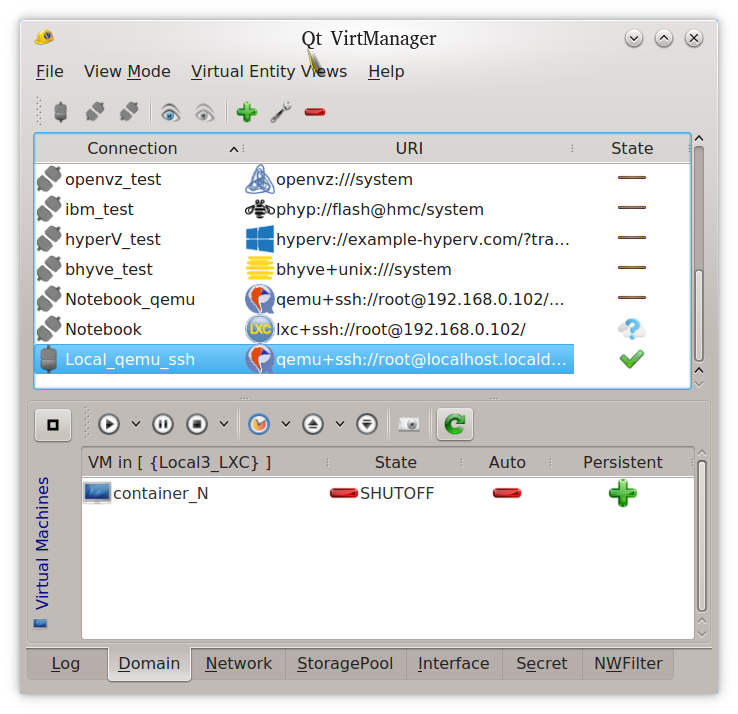Take snapshot with the camera icon
The height and width of the screenshot is (714, 738).
coord(409,425)
